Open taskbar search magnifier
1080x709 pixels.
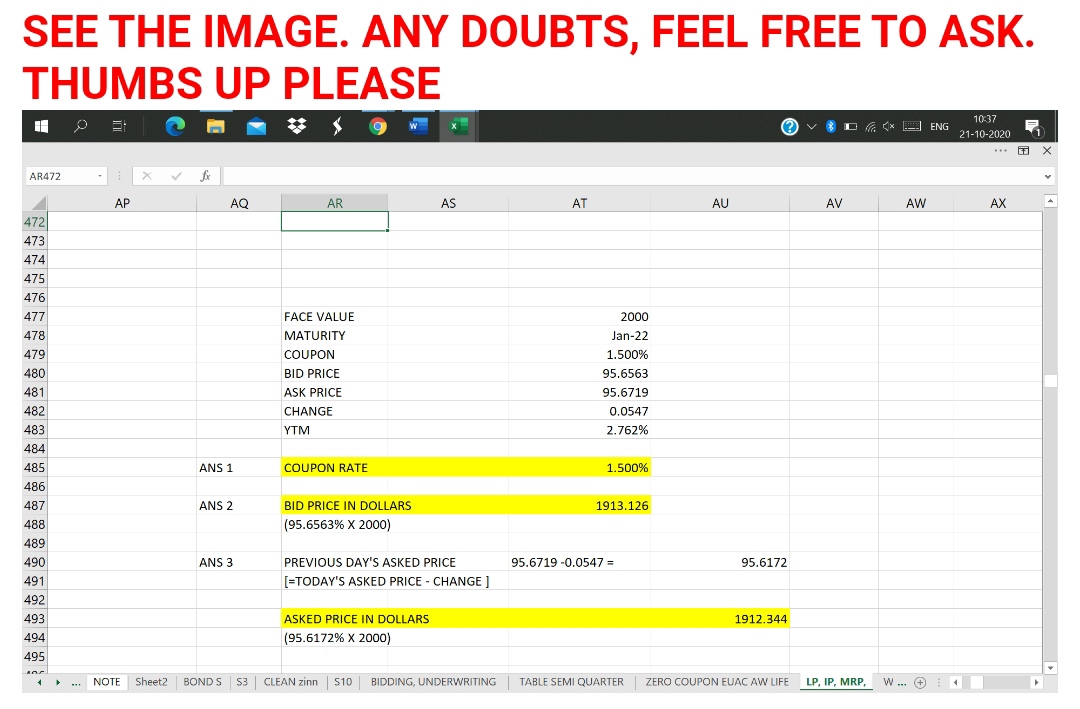click(x=81, y=127)
